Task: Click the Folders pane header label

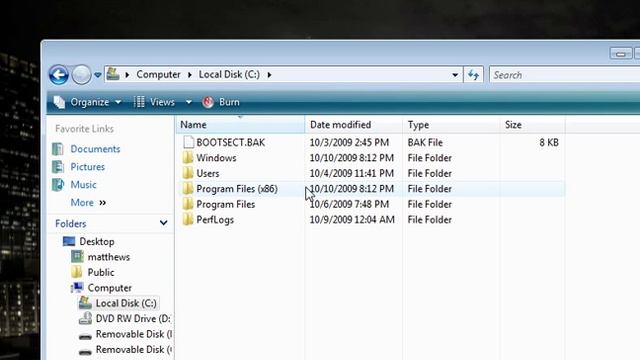Action: tap(71, 224)
